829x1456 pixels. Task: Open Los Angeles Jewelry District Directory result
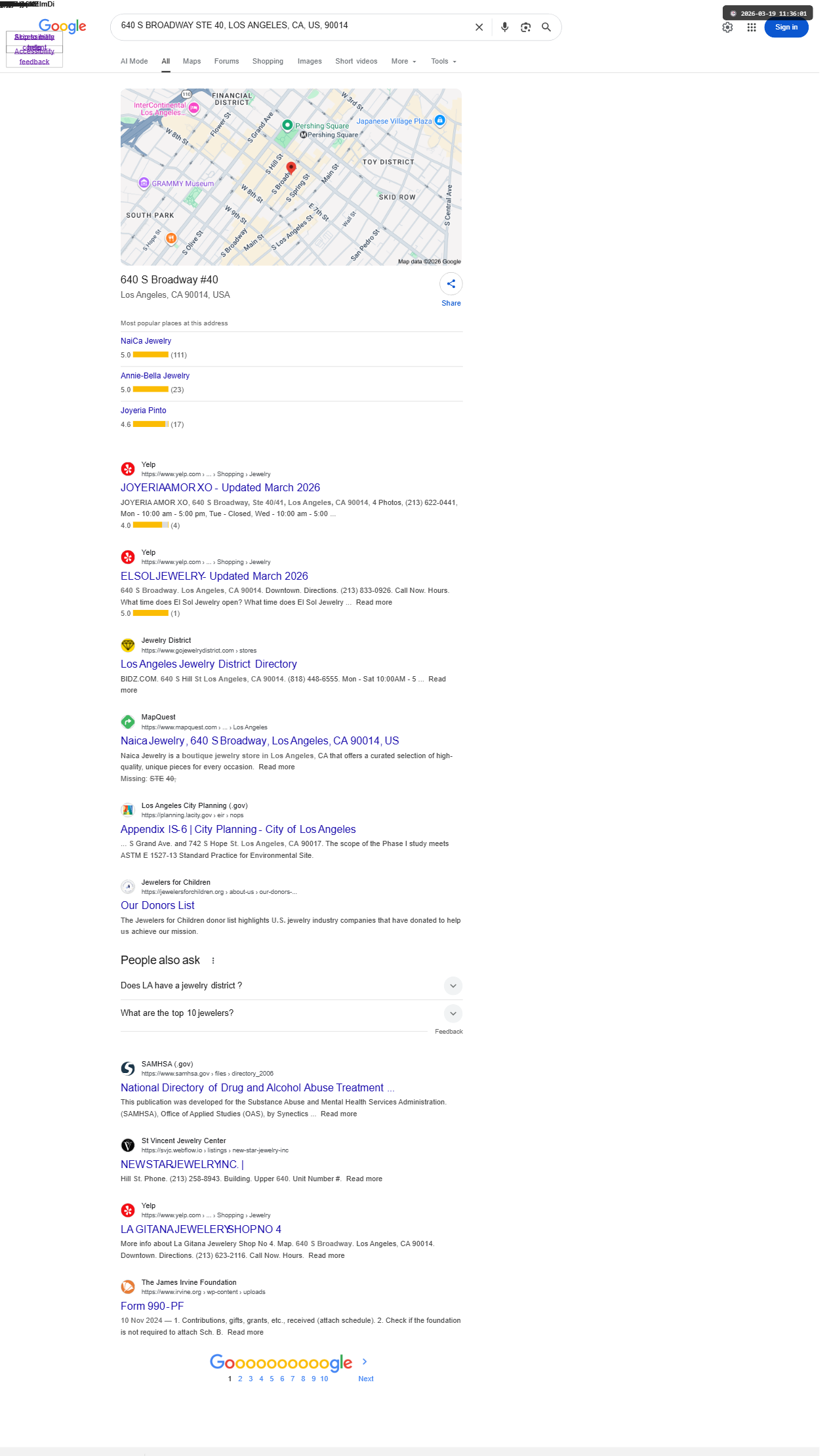209,664
